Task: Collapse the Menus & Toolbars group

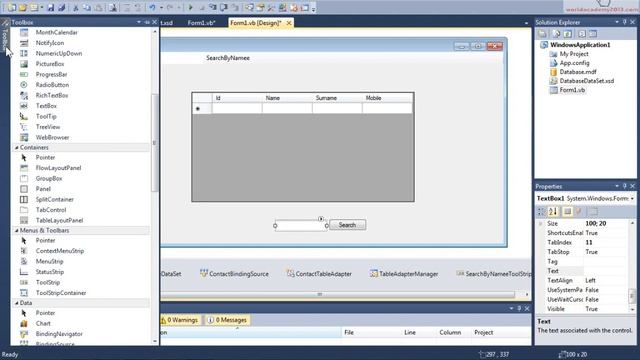Action: 17,231
